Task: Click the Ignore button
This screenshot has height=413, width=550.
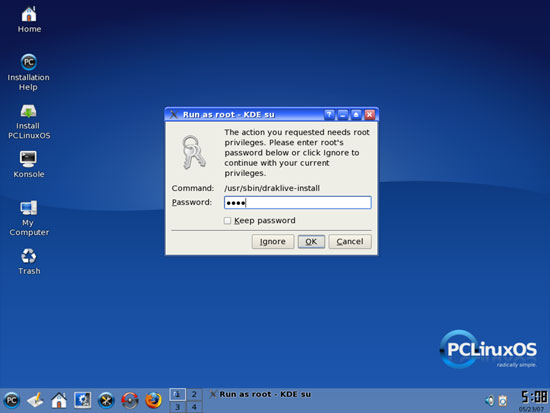Action: click(x=273, y=241)
